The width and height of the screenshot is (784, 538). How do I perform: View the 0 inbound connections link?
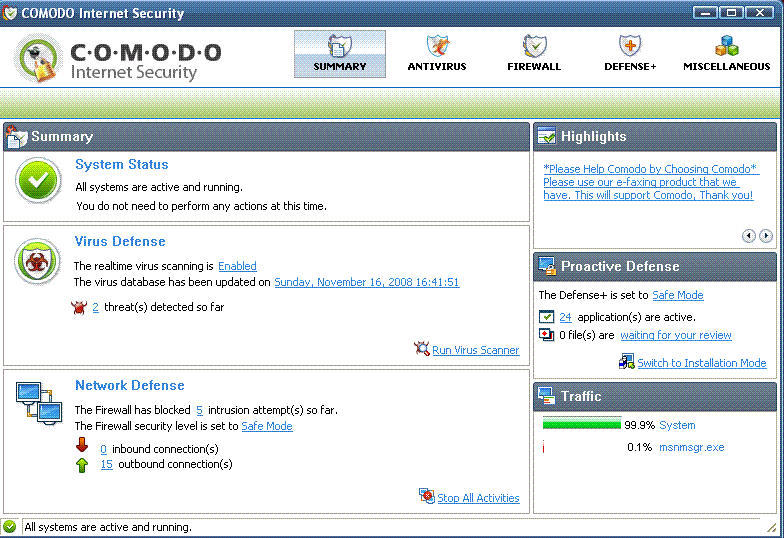[103, 449]
